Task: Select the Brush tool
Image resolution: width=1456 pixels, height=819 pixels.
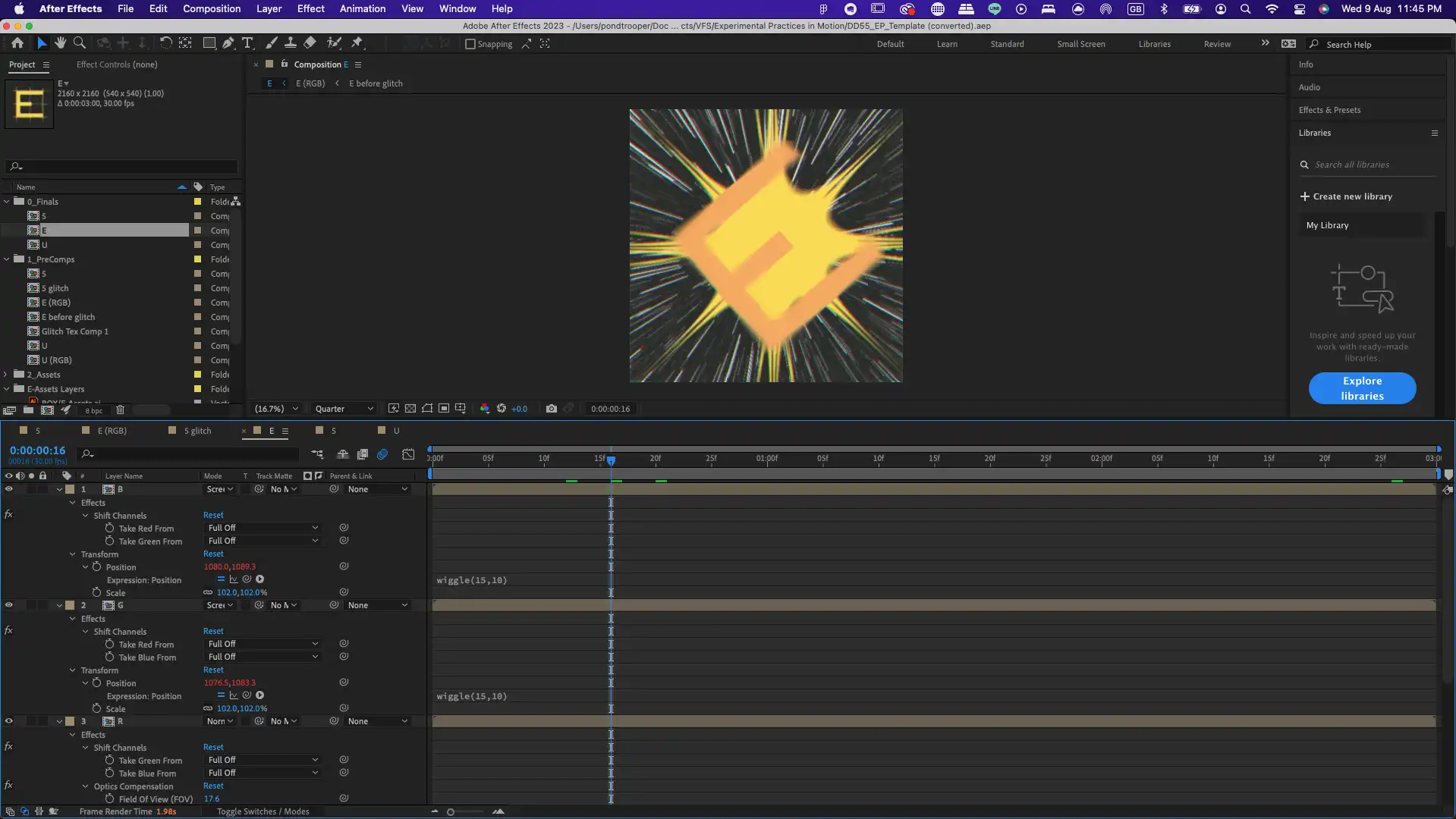Action: pyautogui.click(x=272, y=43)
